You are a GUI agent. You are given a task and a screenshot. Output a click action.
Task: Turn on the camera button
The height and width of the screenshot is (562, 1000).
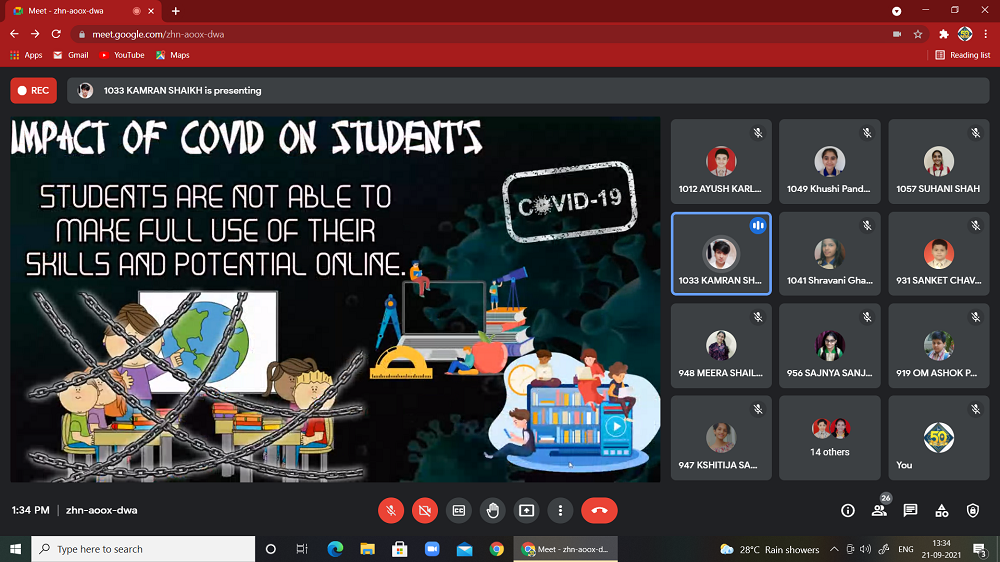coord(425,510)
